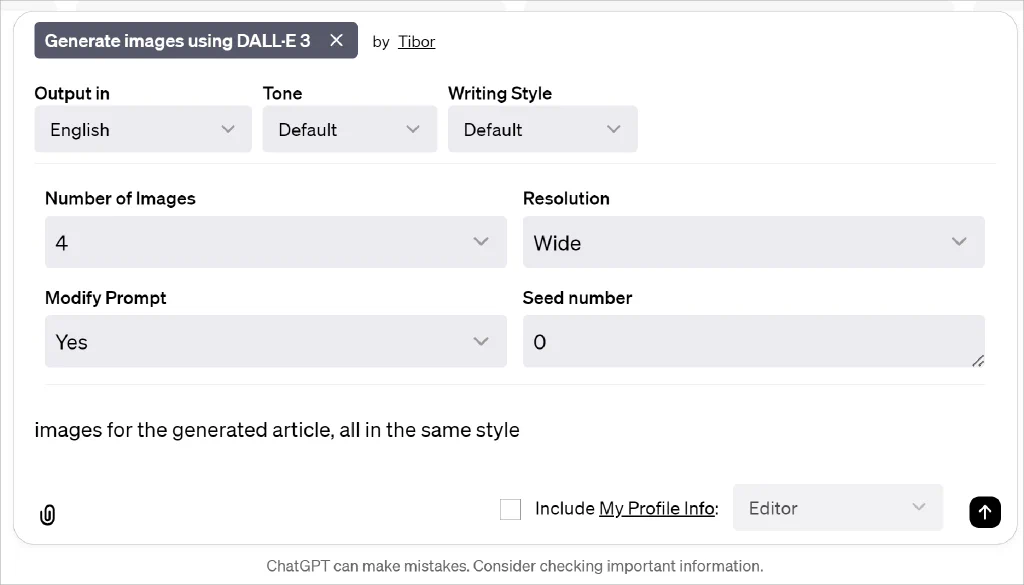Image resolution: width=1024 pixels, height=585 pixels.
Task: Tick the Include My Profile Info checkbox
Action: [510, 509]
